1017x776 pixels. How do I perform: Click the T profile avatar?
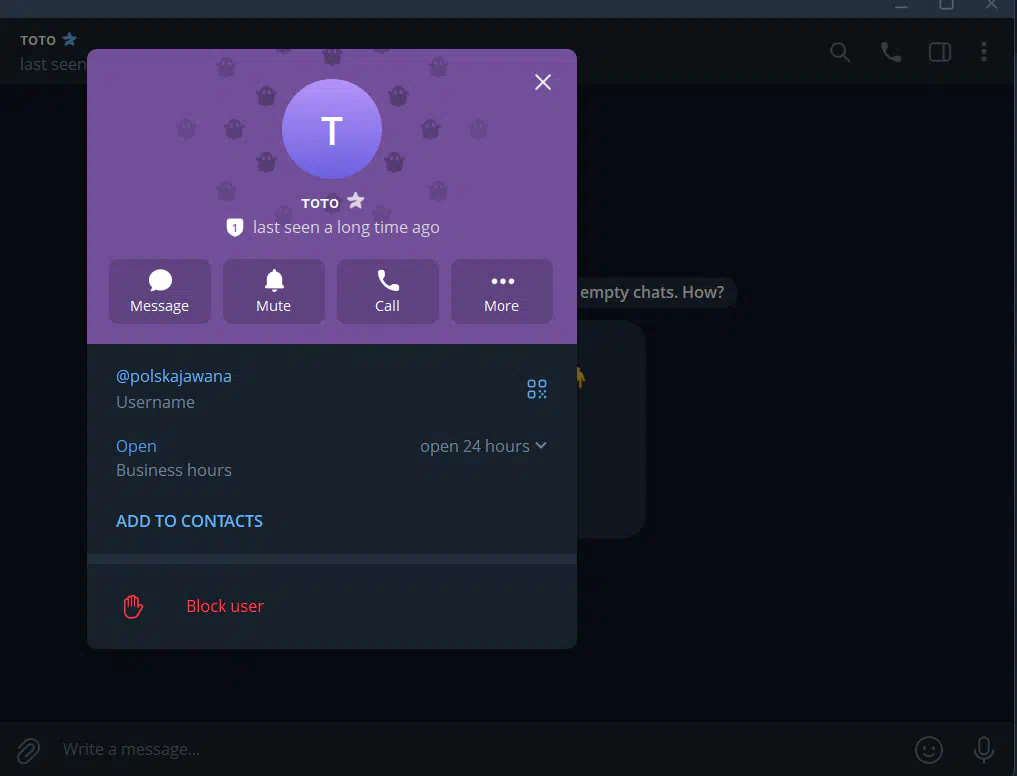pyautogui.click(x=332, y=130)
